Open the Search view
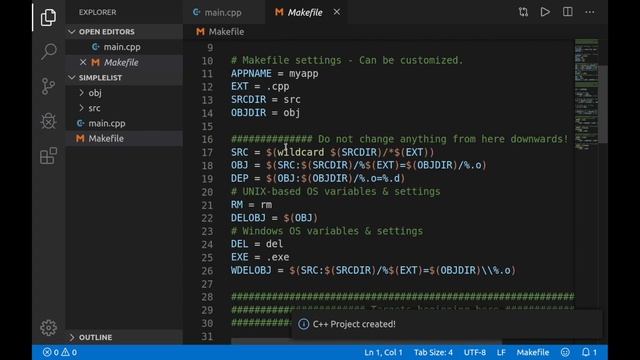 coord(48,52)
